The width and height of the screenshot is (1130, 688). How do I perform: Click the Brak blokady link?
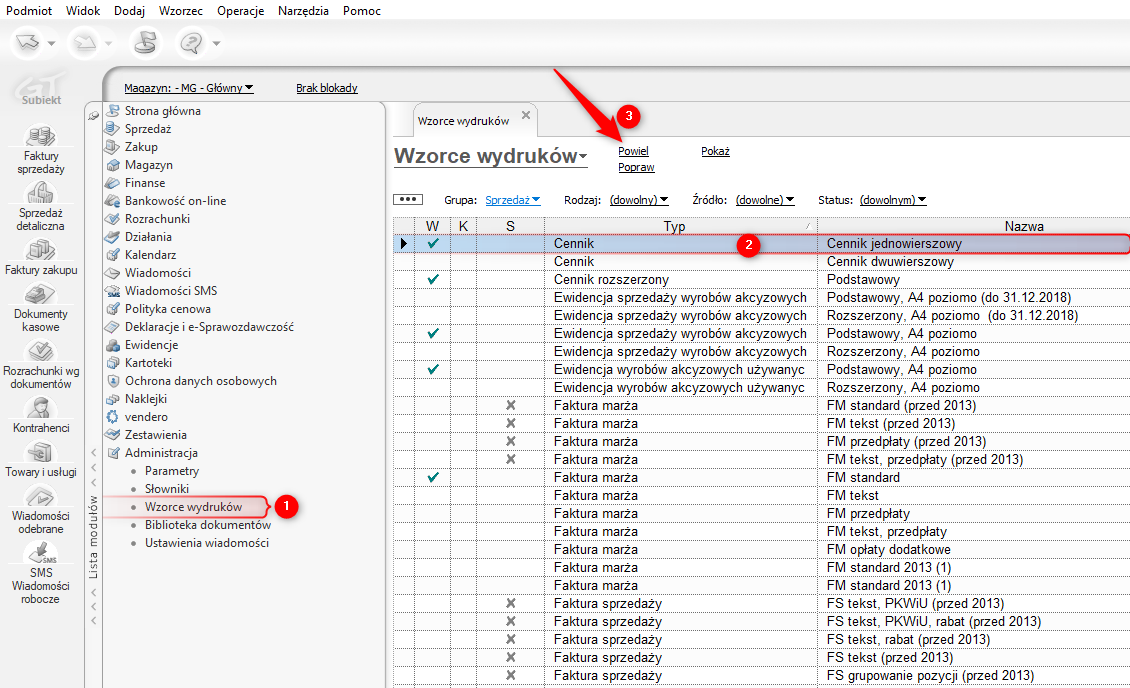pyautogui.click(x=326, y=88)
